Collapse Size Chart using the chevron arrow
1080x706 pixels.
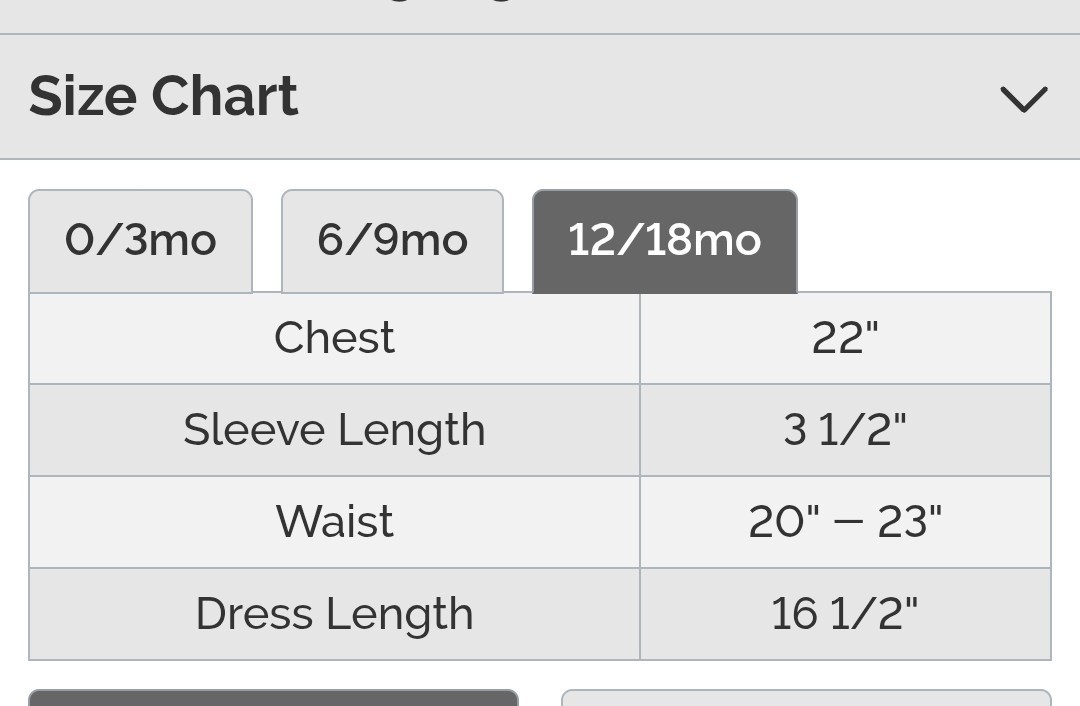click(1023, 98)
